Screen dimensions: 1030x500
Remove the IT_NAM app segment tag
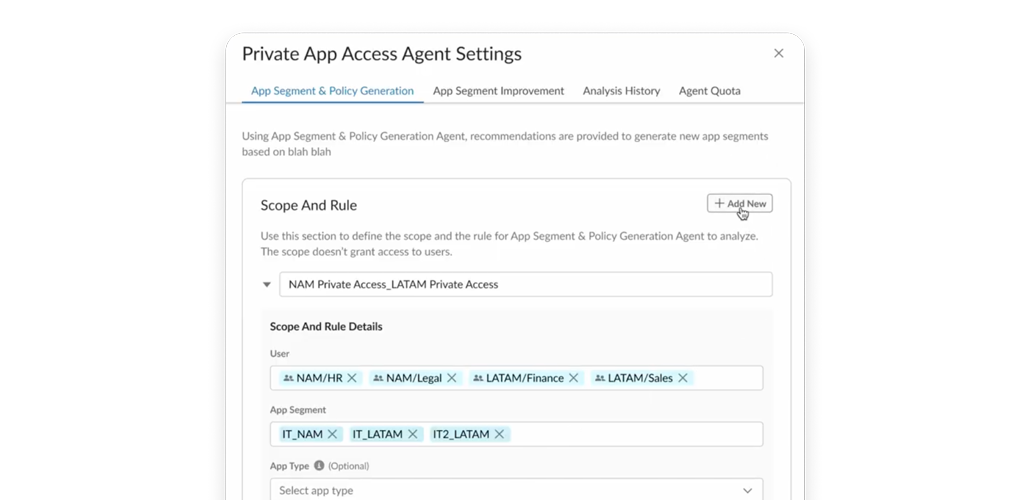tap(332, 434)
